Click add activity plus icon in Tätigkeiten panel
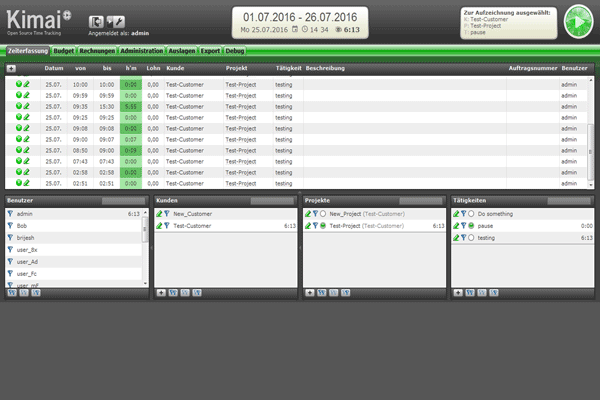This screenshot has height=400, width=600. click(457, 293)
